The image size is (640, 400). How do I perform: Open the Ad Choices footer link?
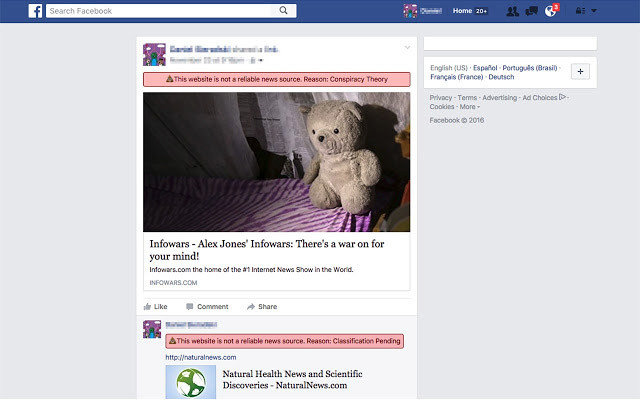tap(544, 98)
